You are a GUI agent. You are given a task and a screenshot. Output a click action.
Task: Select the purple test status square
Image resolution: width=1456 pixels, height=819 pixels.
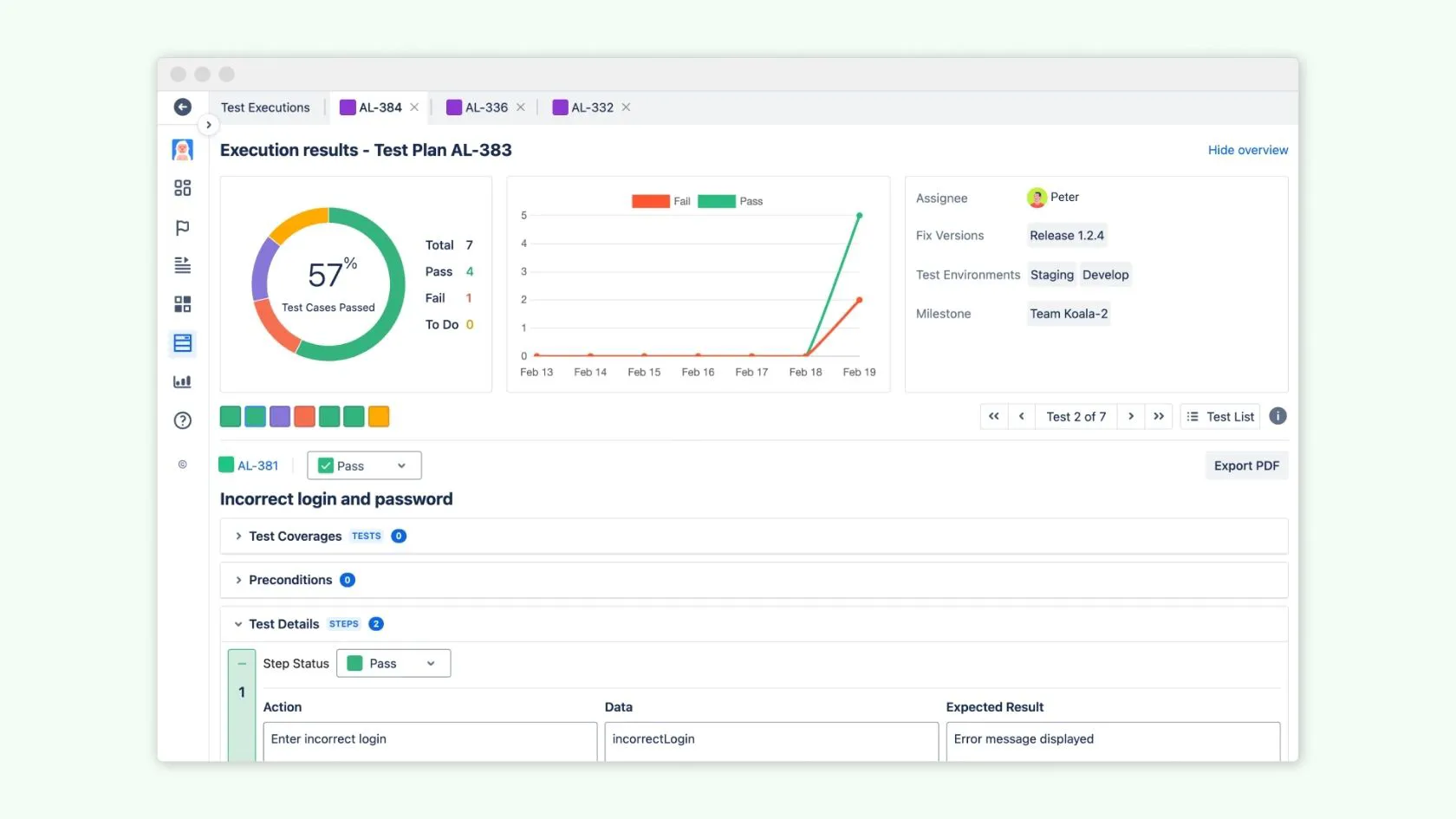pos(279,417)
